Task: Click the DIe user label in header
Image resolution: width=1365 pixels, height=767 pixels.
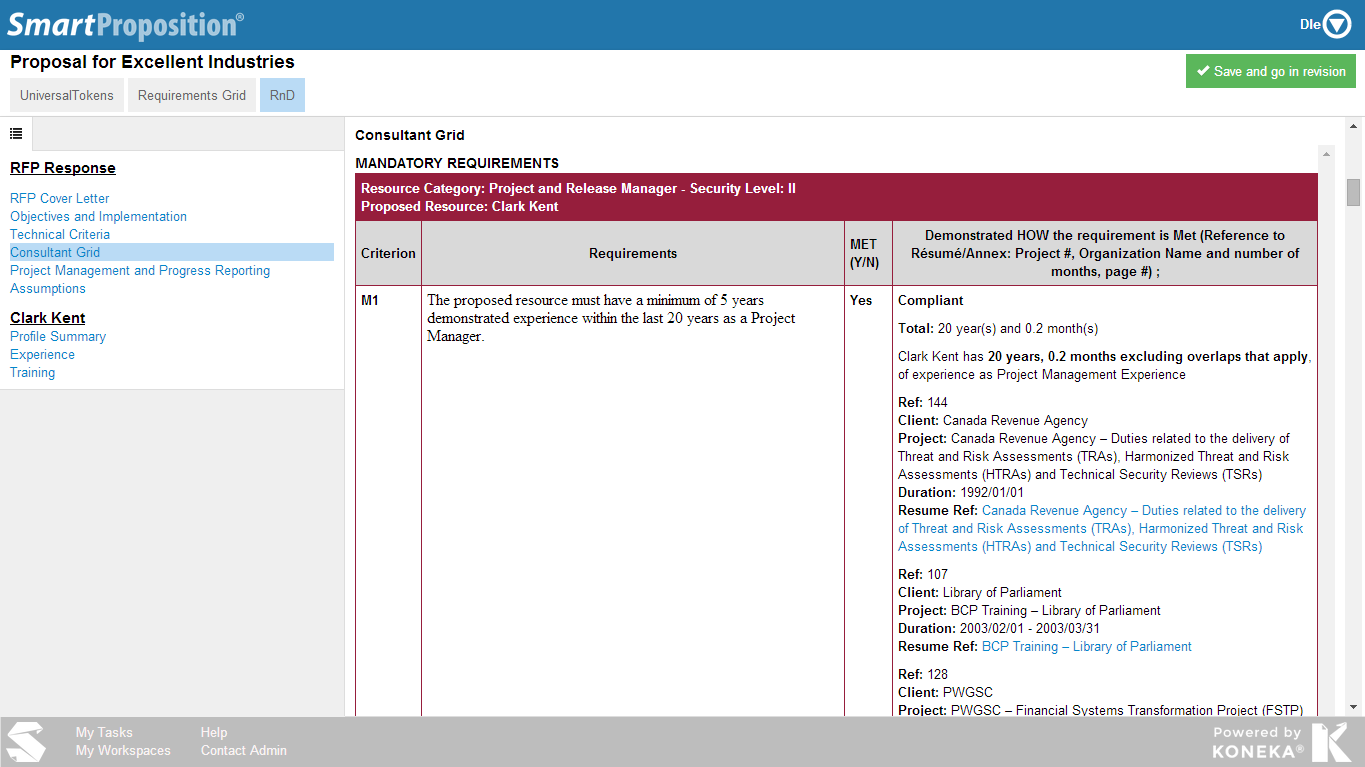Action: point(1310,25)
